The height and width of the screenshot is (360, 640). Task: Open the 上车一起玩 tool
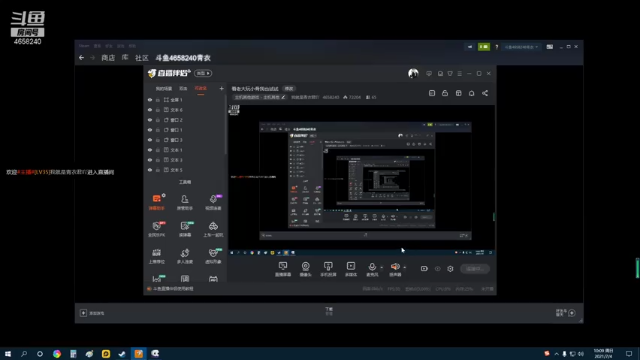click(x=213, y=229)
